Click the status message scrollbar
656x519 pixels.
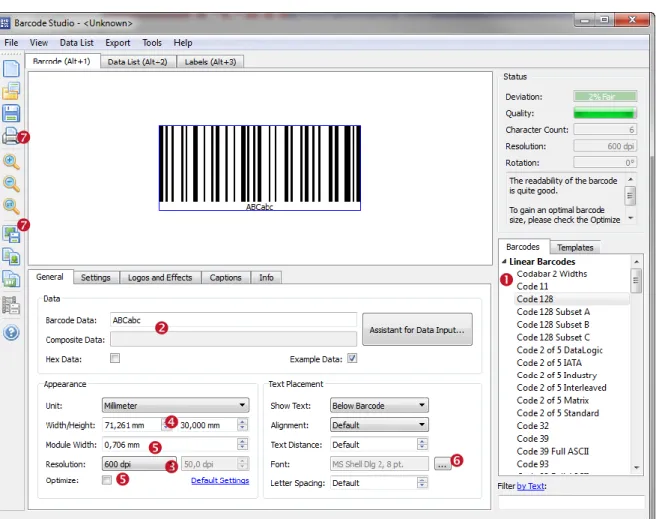pos(630,199)
